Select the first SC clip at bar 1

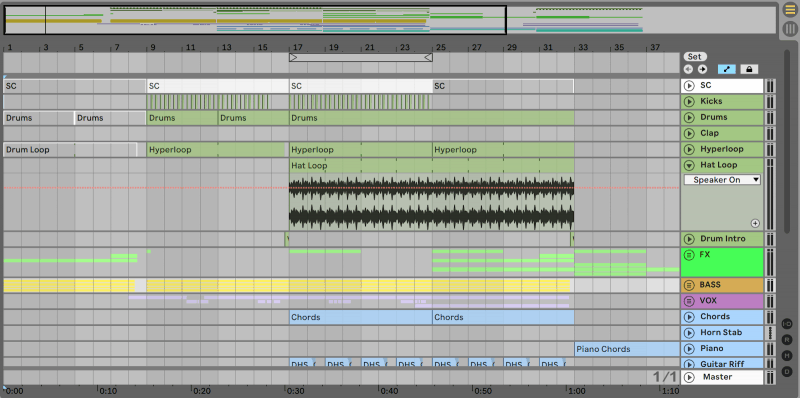coord(75,86)
